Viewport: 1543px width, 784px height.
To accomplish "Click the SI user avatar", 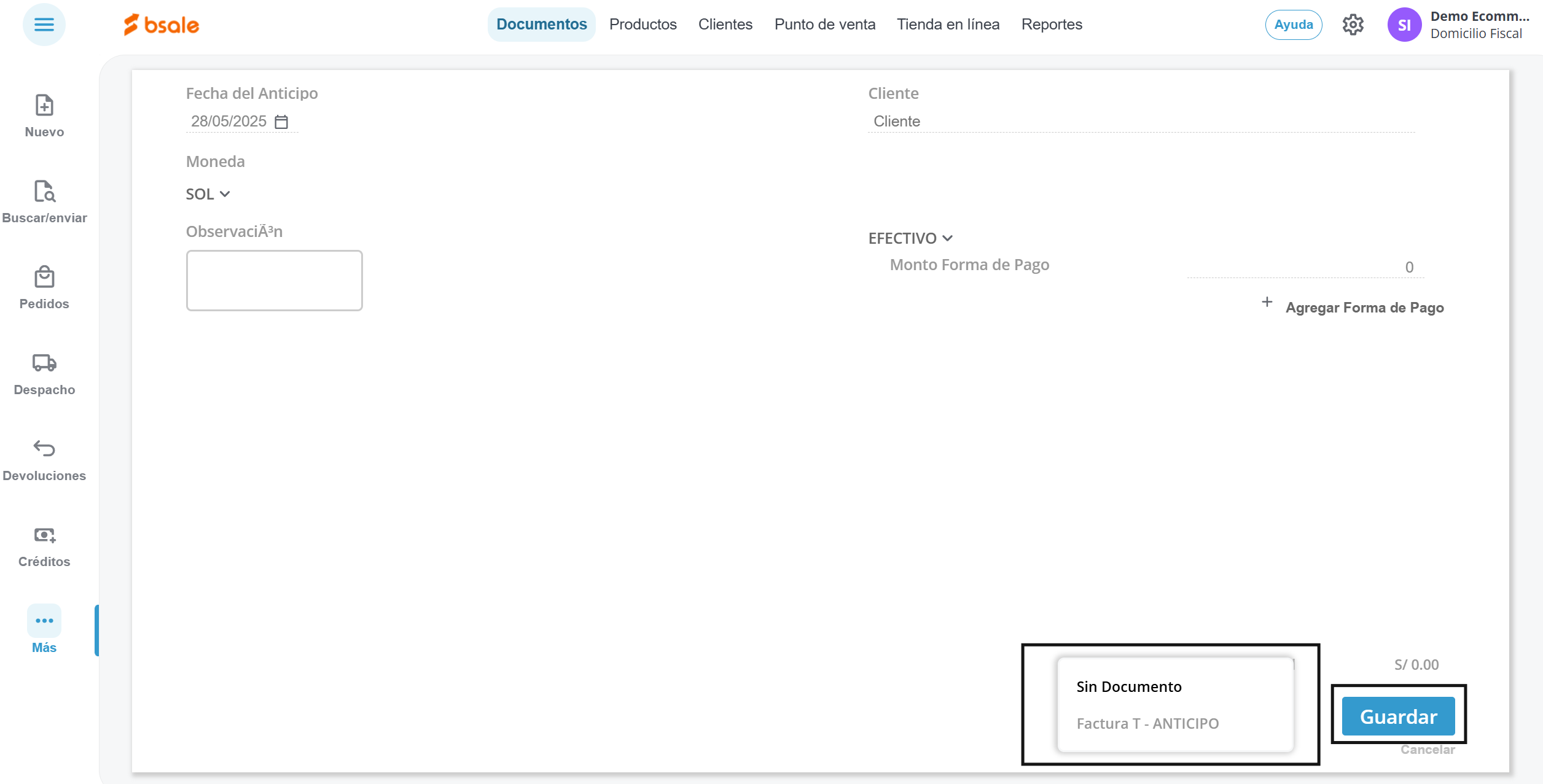I will point(1404,25).
